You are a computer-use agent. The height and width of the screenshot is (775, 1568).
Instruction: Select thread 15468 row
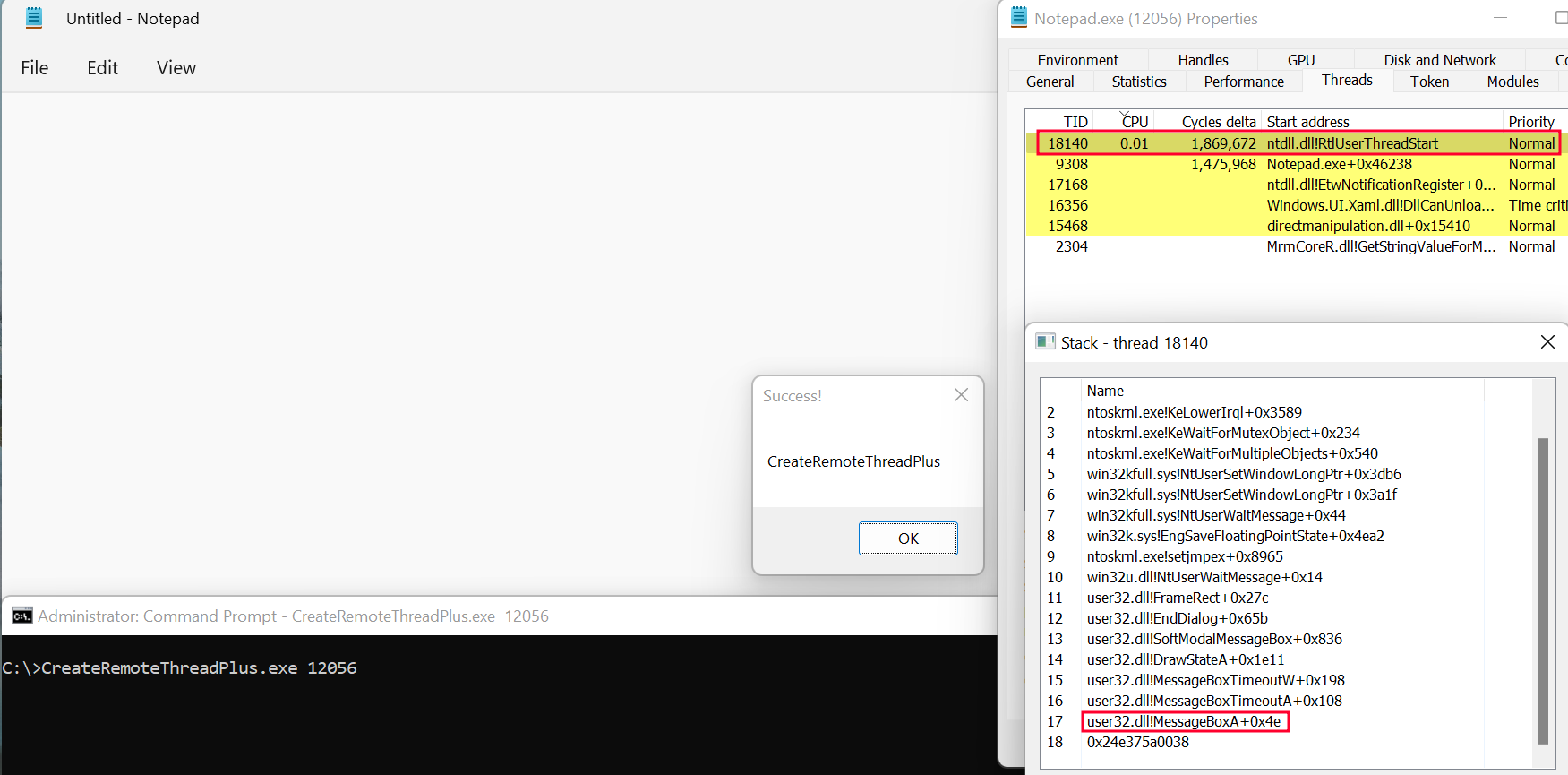point(1297,226)
